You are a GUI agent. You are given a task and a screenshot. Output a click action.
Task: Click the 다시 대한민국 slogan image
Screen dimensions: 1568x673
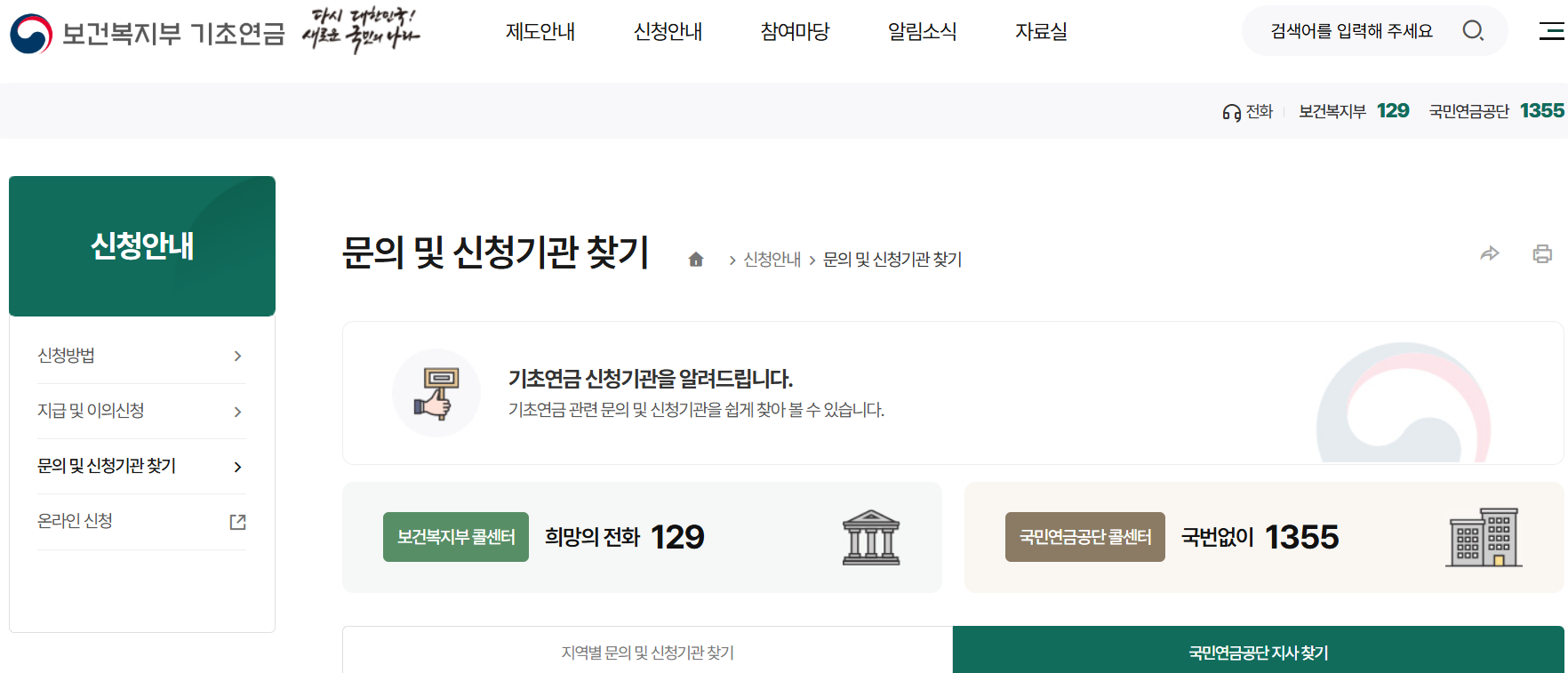360,30
